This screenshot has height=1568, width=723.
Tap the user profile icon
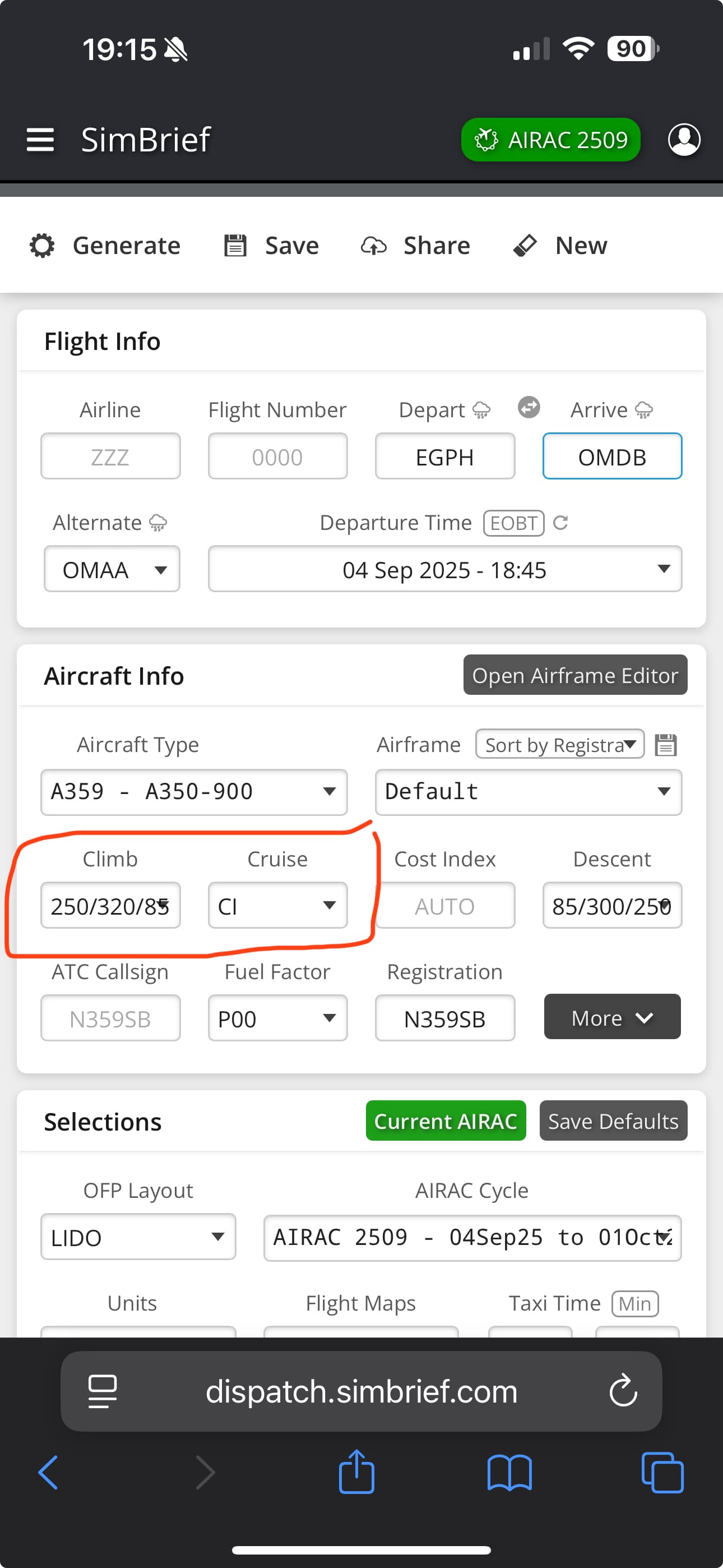pos(683,140)
